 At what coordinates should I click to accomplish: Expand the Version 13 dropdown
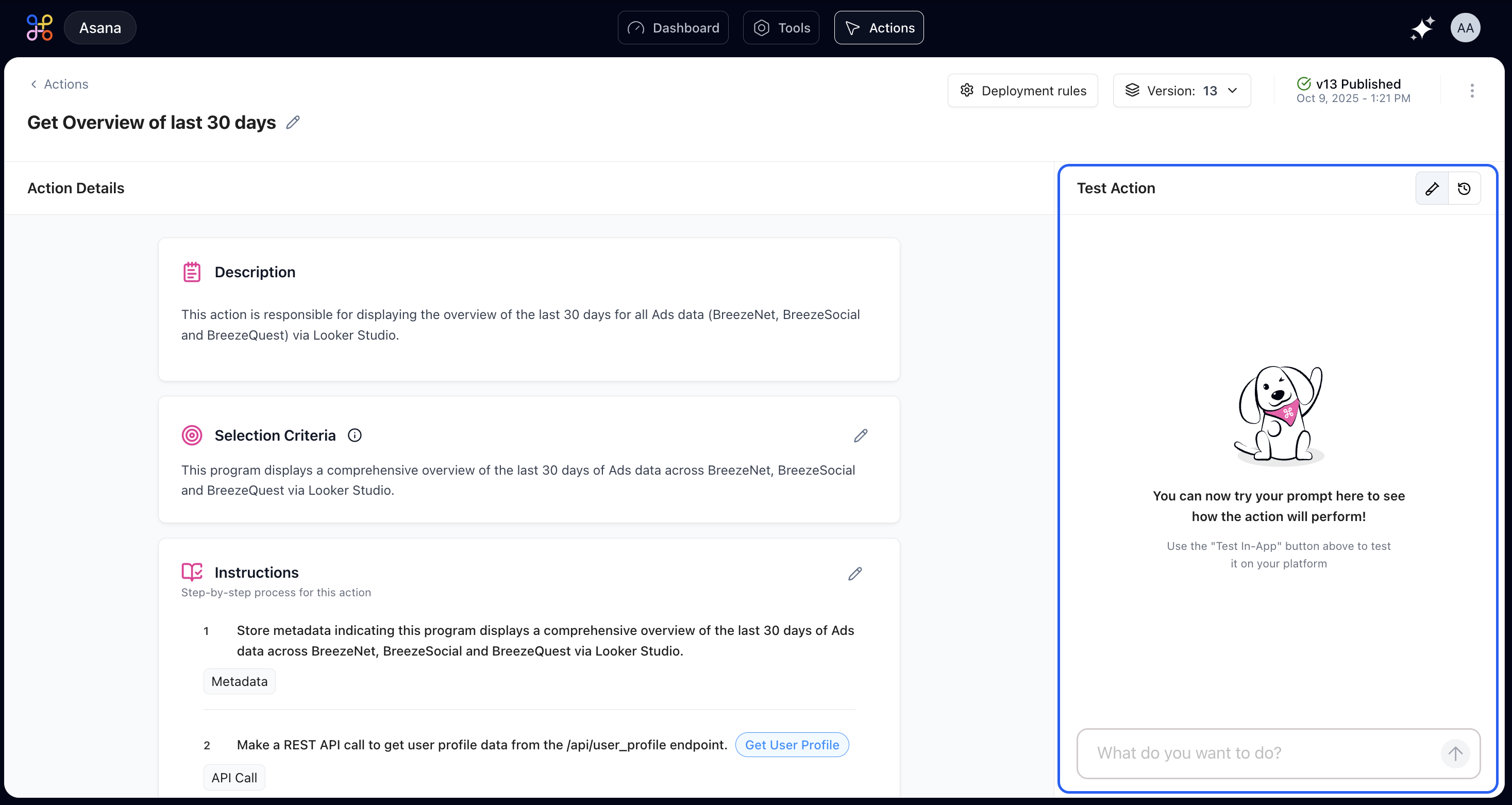1182,90
